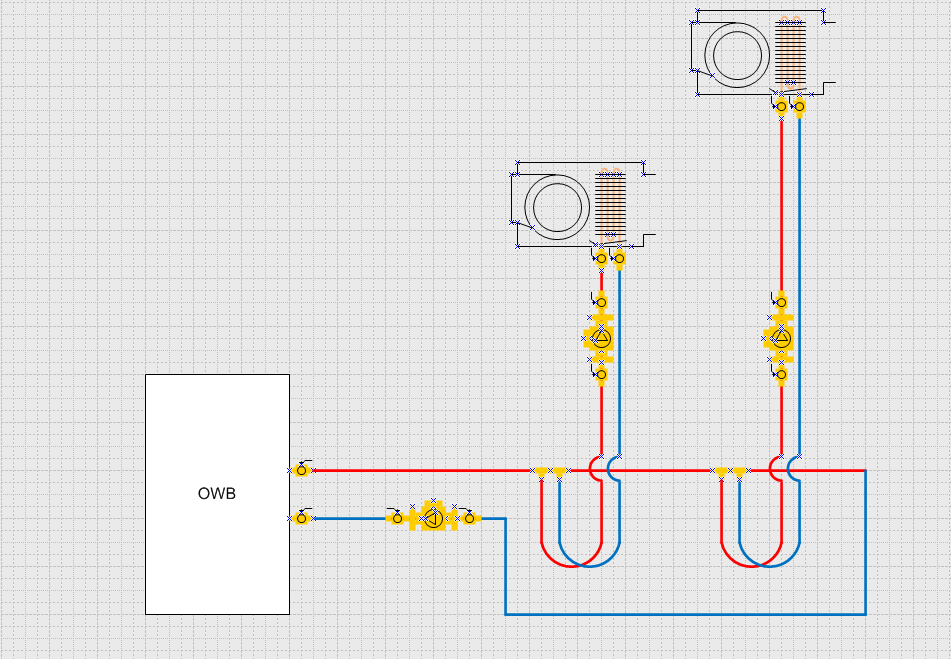The width and height of the screenshot is (951, 659).
Task: Select the OWB boiler block
Action: tap(217, 494)
